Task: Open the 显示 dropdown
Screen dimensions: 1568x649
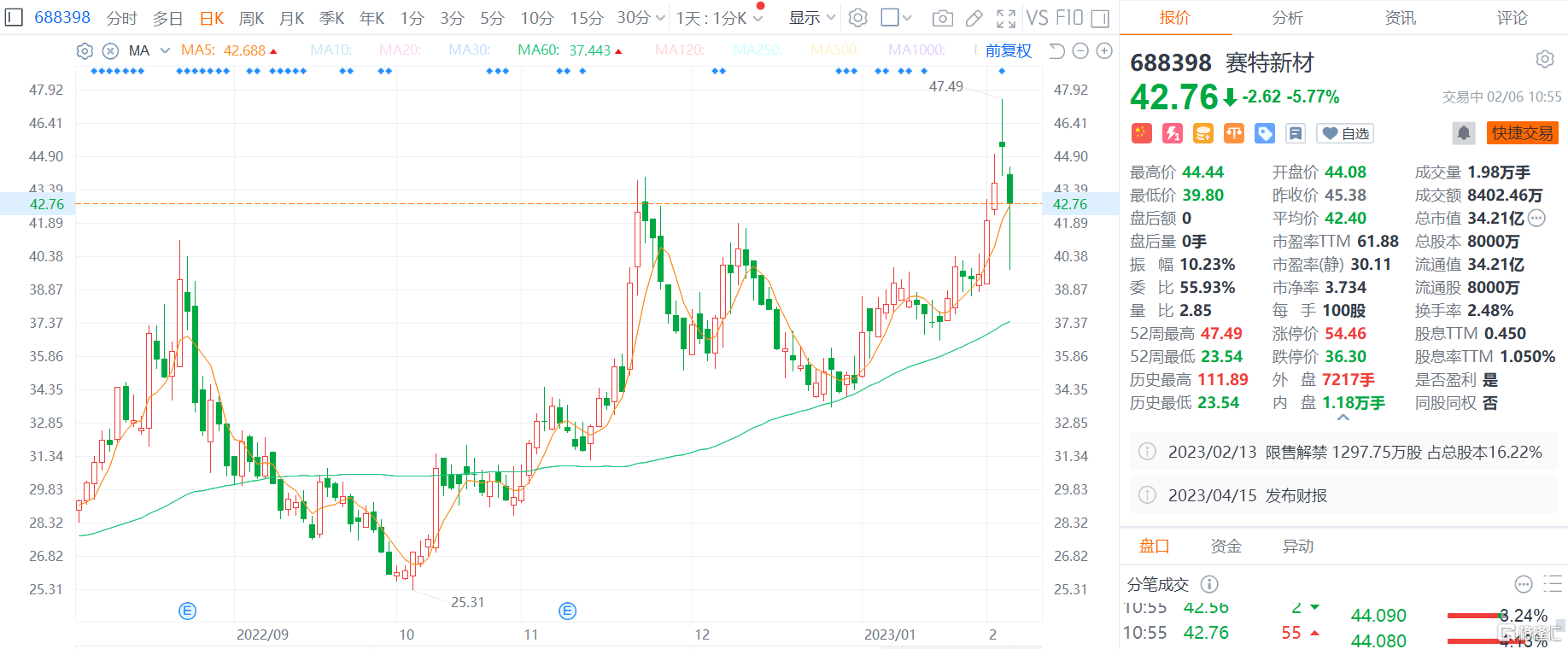Action: [x=811, y=18]
